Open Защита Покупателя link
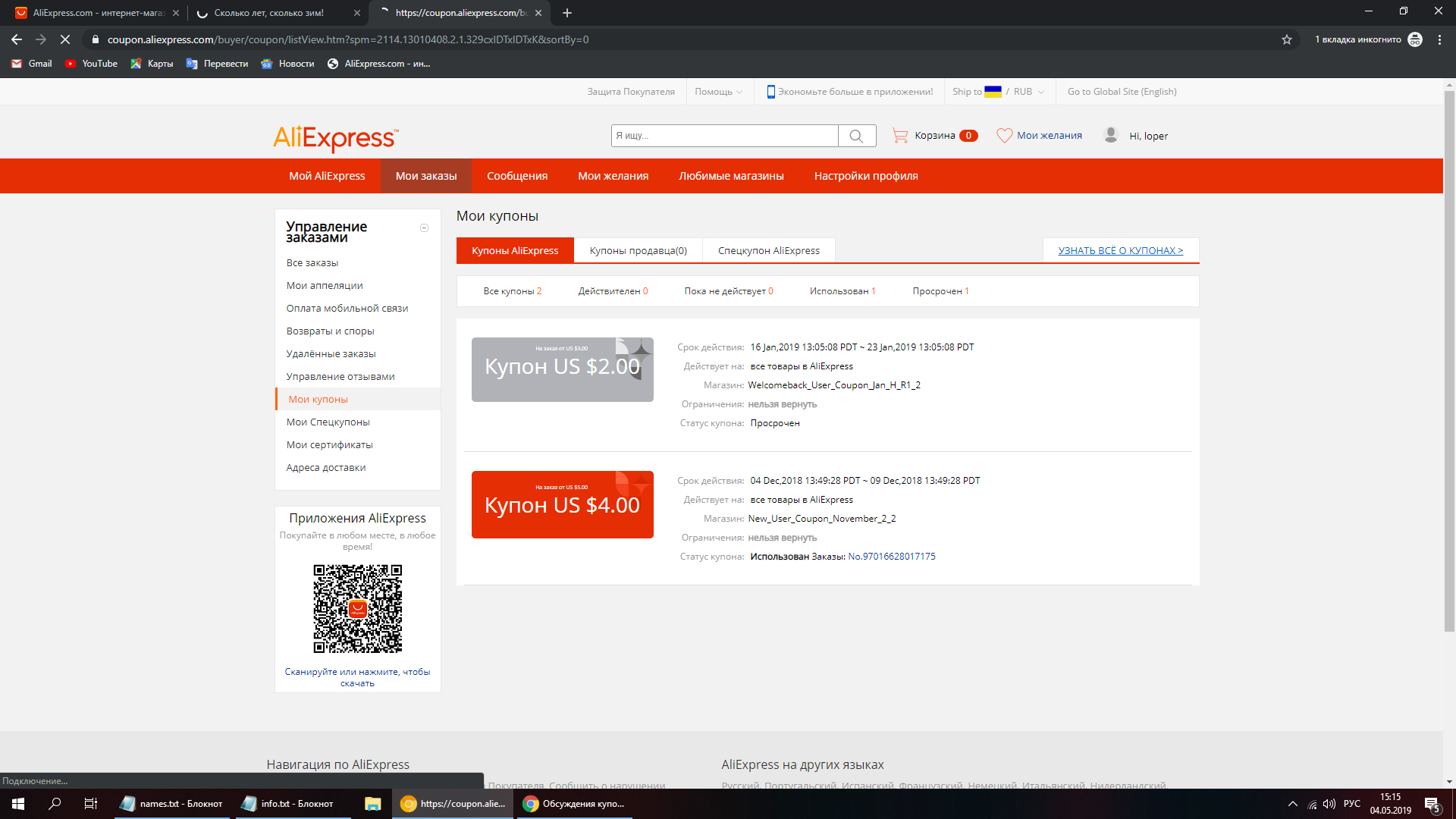This screenshot has width=1456, height=819. click(x=631, y=92)
